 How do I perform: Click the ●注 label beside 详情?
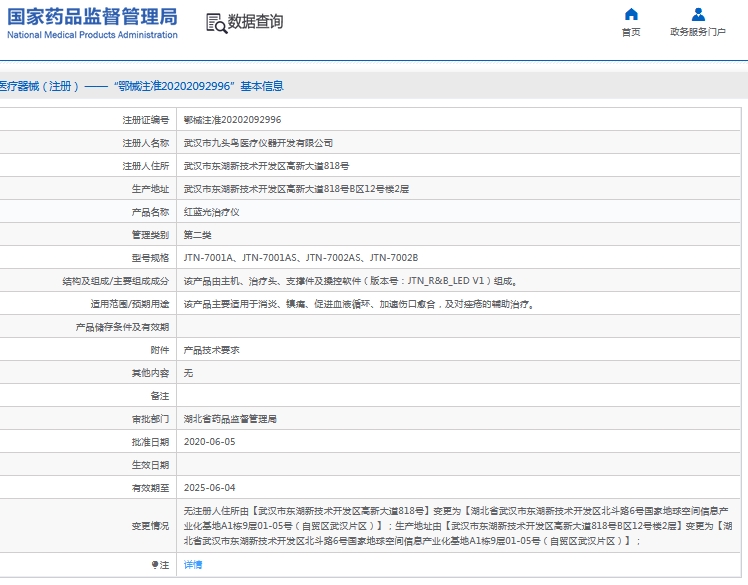(x=160, y=565)
